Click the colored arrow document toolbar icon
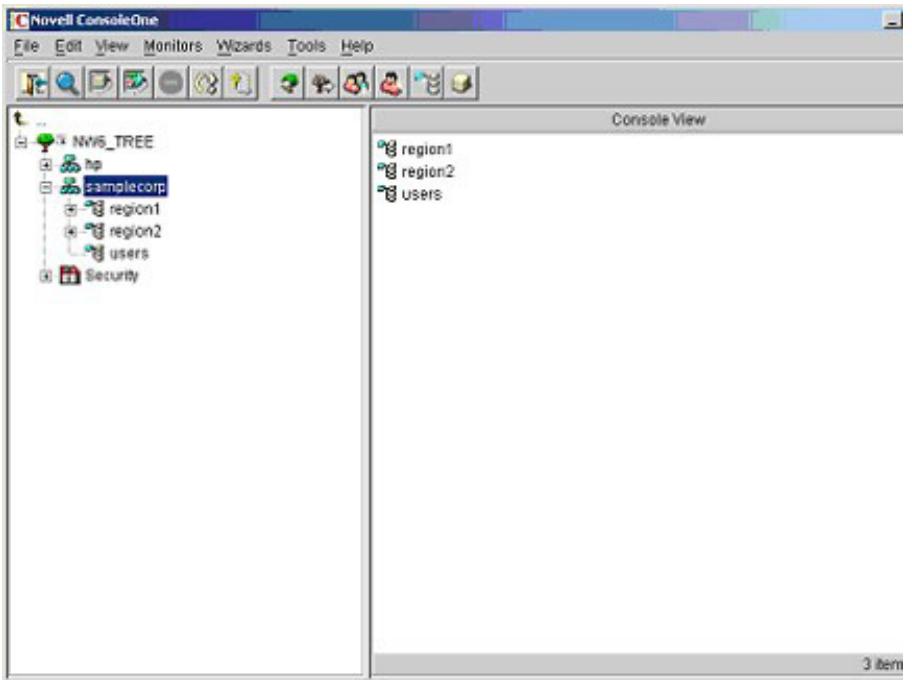This screenshot has width=912, height=681. tap(136, 83)
